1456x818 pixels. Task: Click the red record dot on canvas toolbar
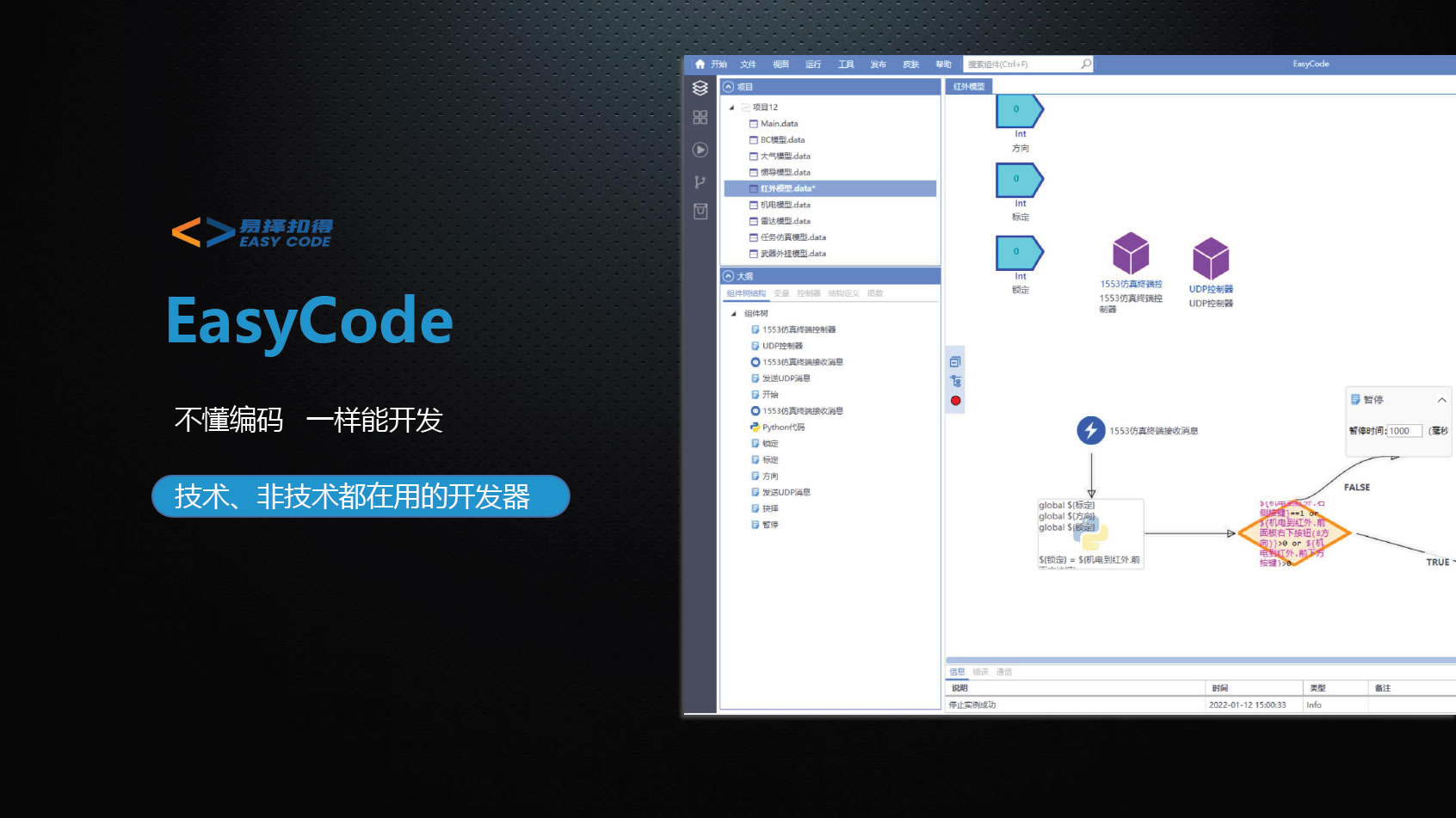point(955,401)
